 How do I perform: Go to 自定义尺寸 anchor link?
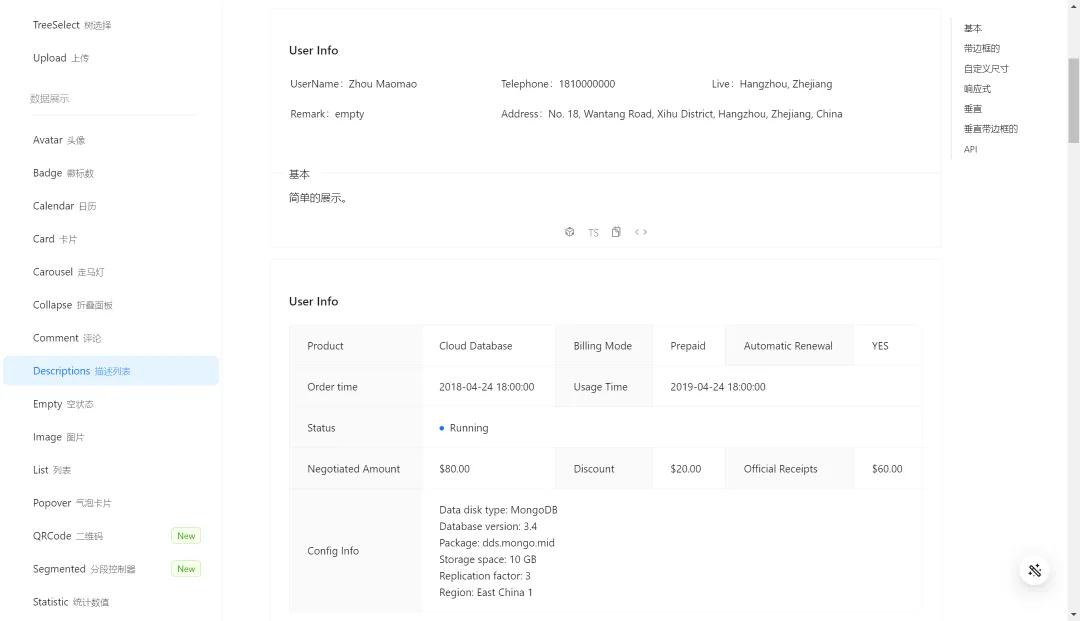pos(986,69)
